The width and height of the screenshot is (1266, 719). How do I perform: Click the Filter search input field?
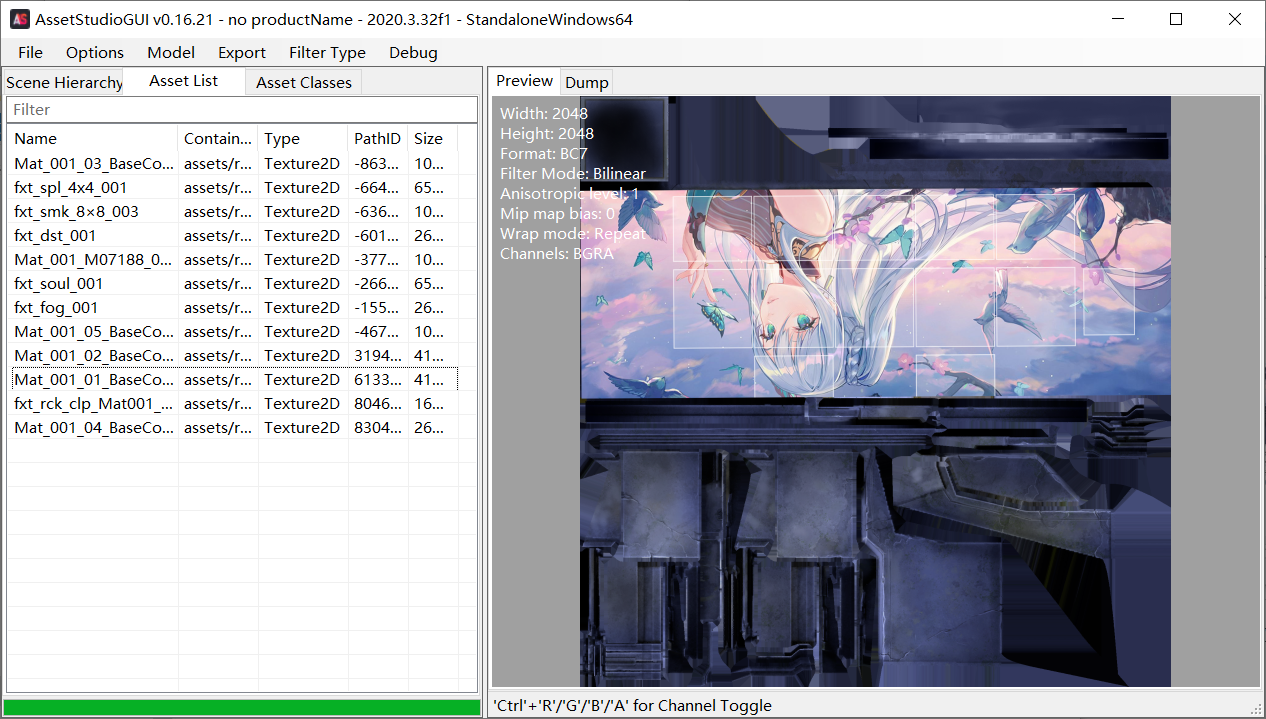(x=242, y=109)
